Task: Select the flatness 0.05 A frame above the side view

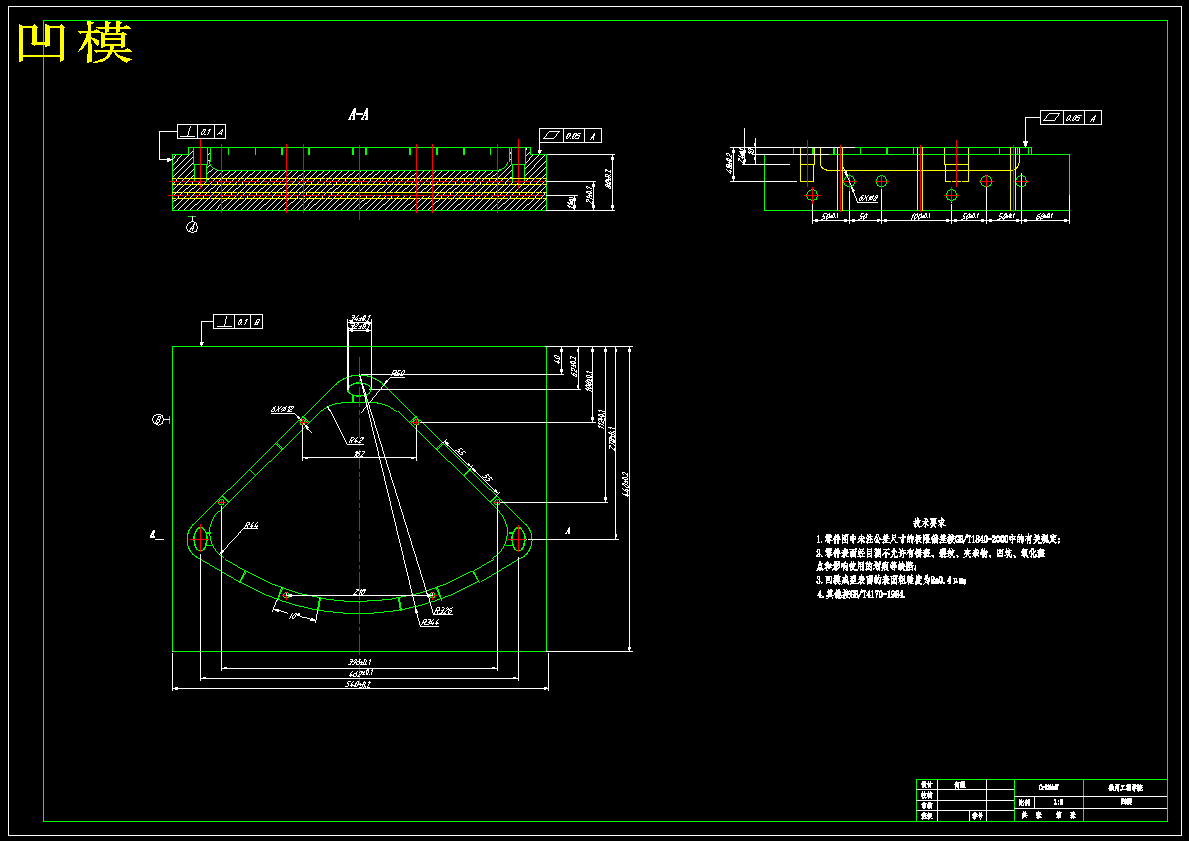Action: point(1071,118)
